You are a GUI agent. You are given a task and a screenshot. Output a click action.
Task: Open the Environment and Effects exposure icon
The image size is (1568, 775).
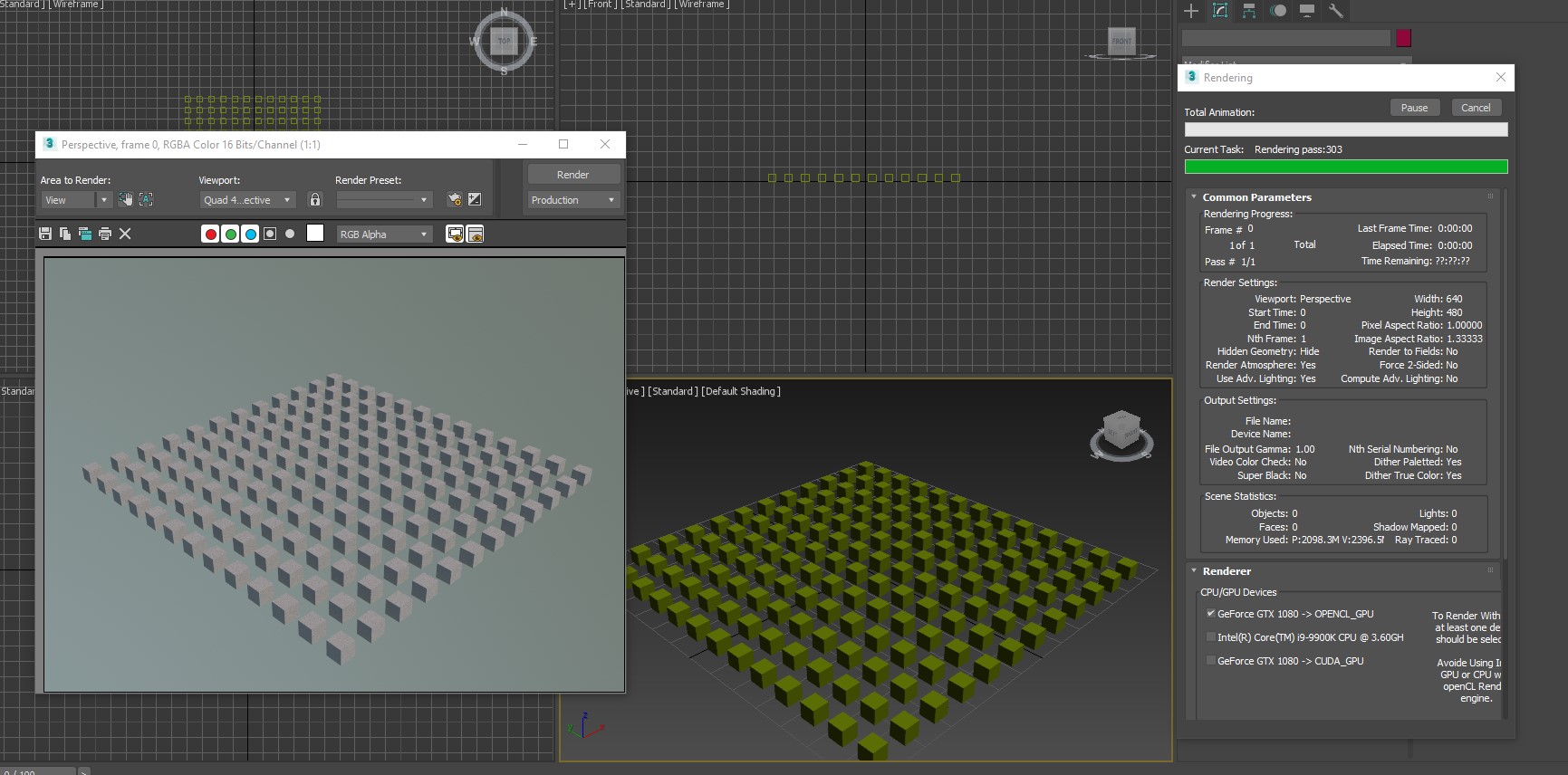(475, 199)
